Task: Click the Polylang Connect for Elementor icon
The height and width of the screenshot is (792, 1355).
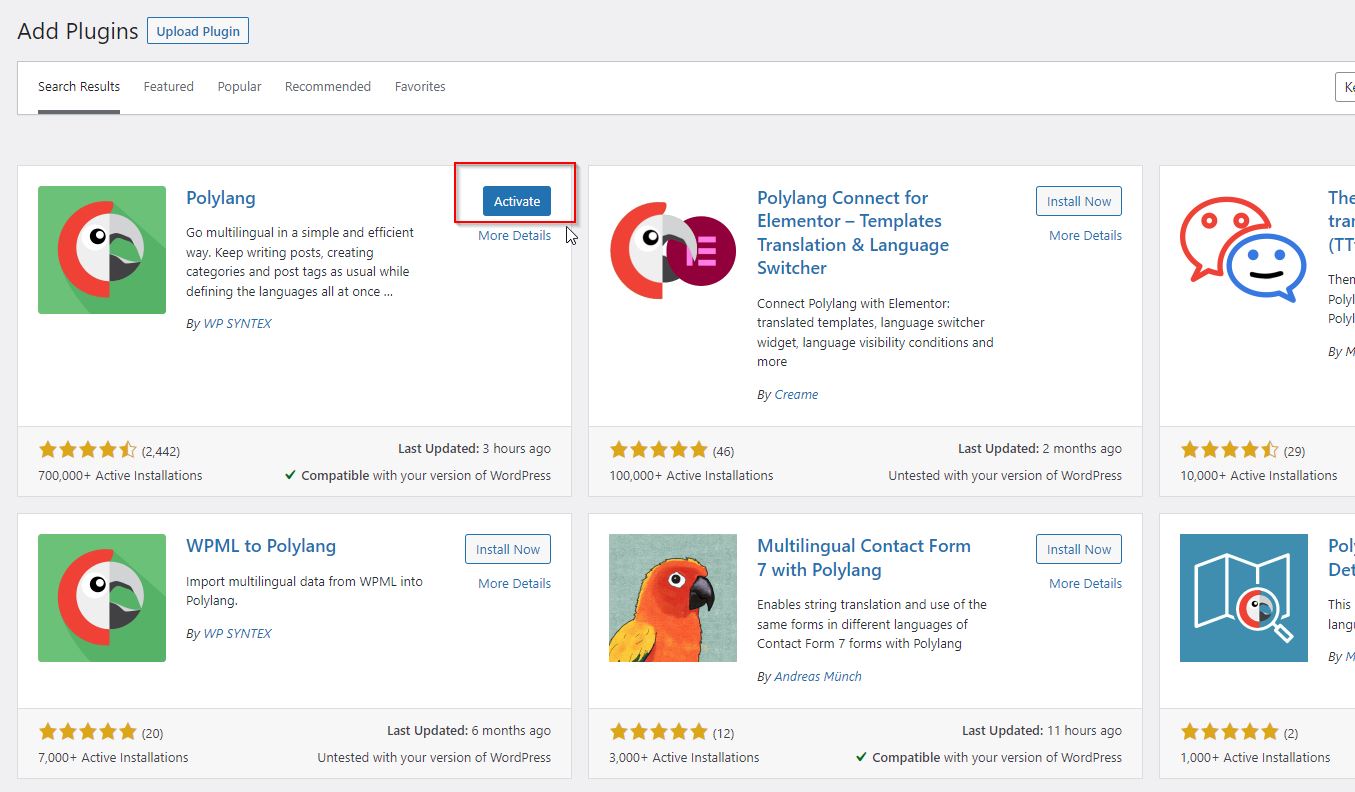Action: (x=673, y=250)
